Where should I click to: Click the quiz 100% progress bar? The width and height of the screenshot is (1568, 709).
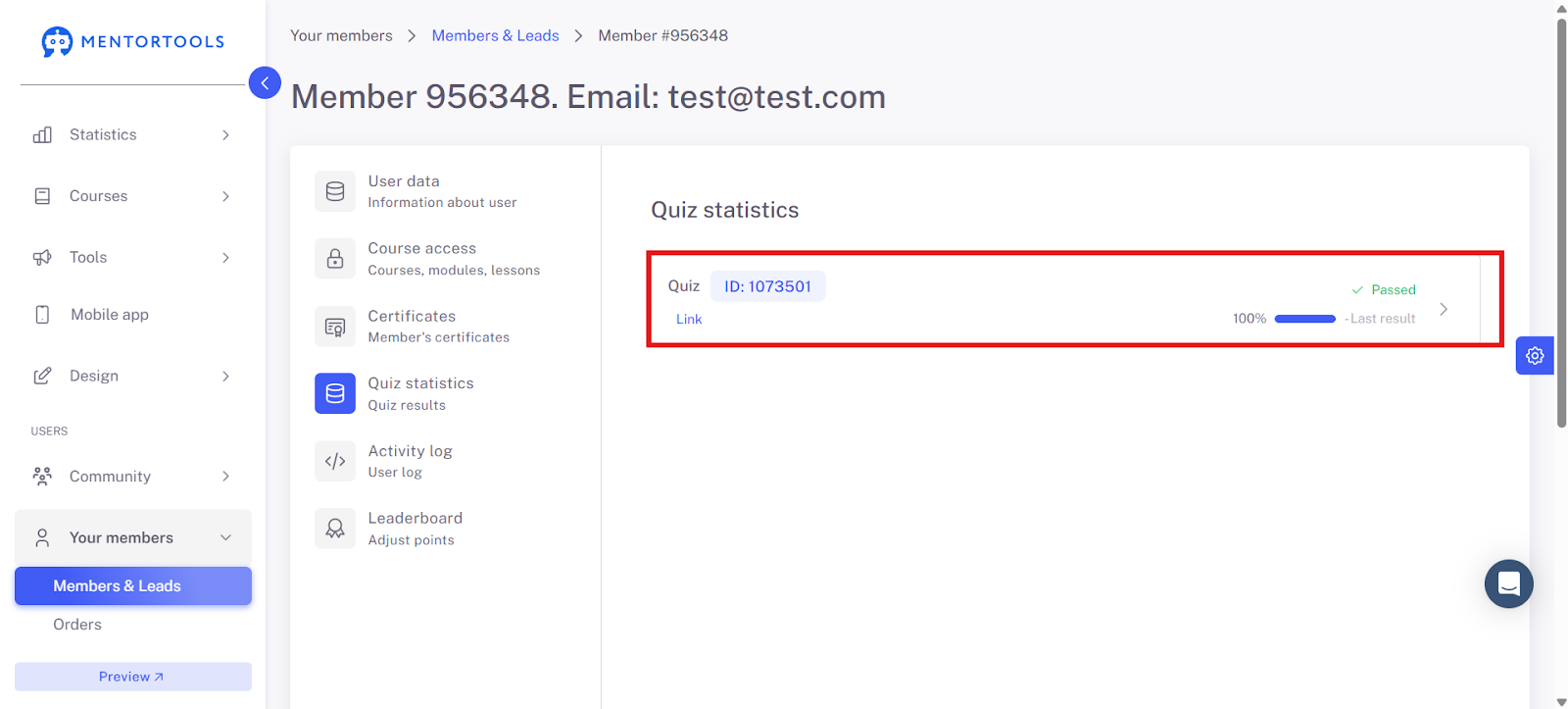(1304, 319)
